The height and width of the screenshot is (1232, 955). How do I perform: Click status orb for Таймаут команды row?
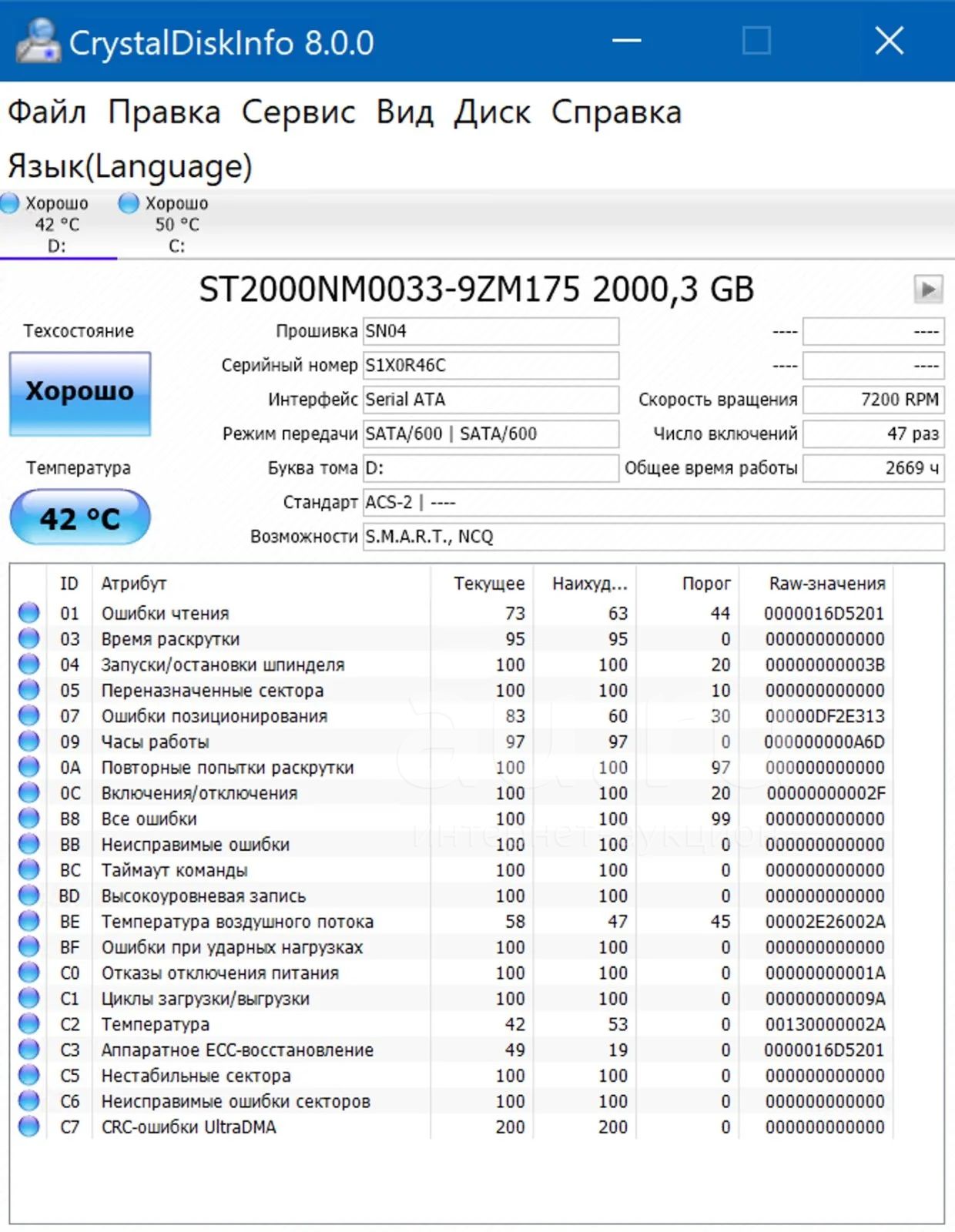[29, 869]
